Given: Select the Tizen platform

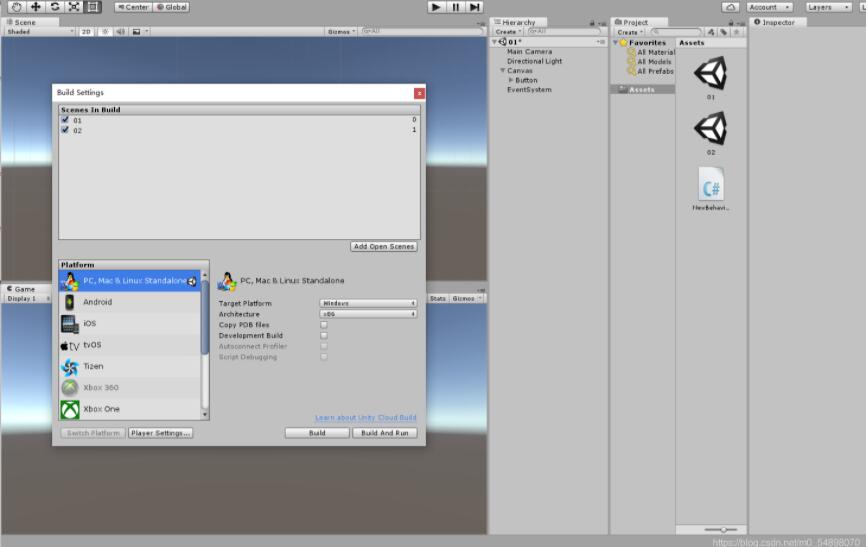Looking at the screenshot, I should click(x=130, y=367).
